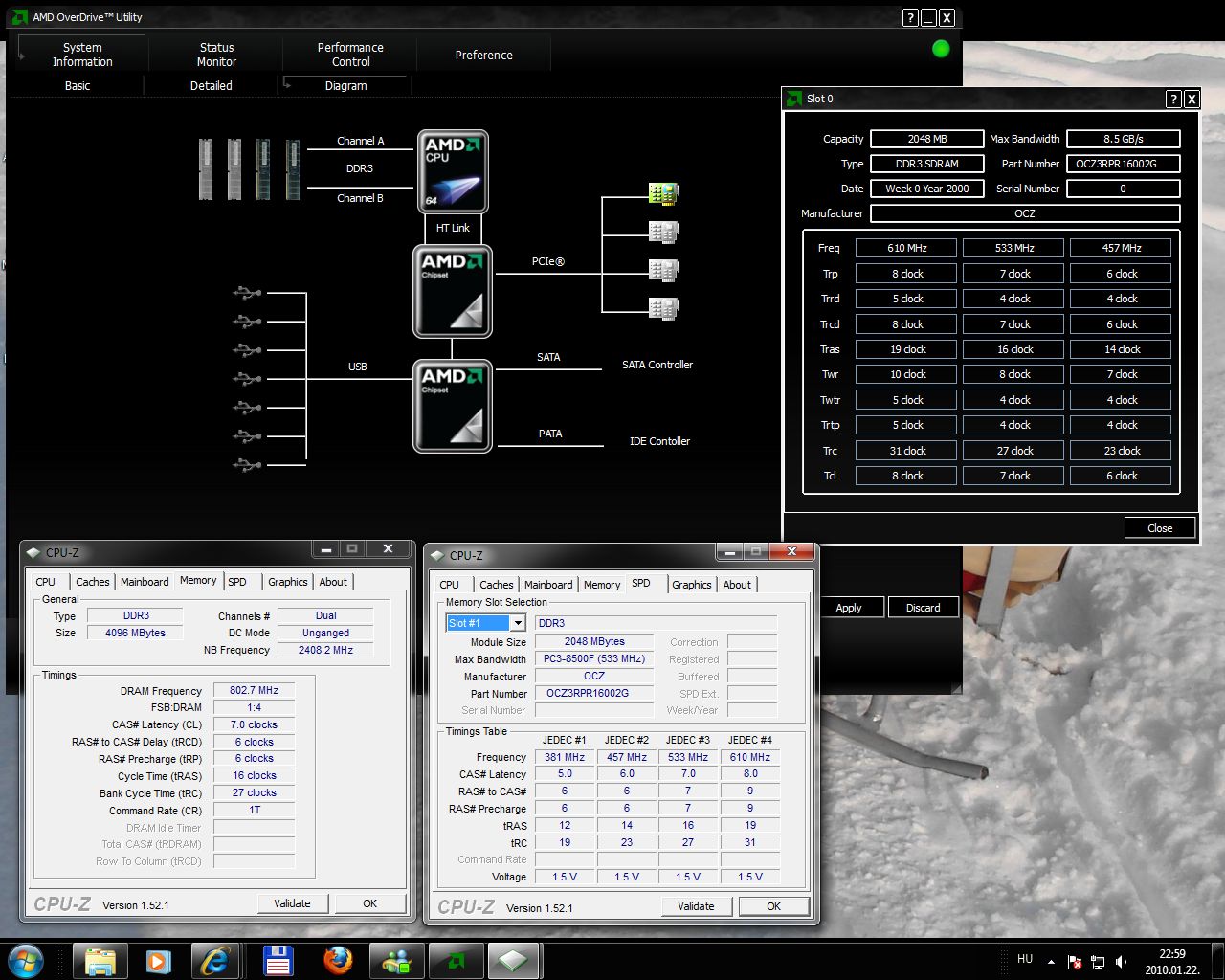Open System Information tab in OverDrive
The height and width of the screenshot is (980, 1225).
[82, 55]
